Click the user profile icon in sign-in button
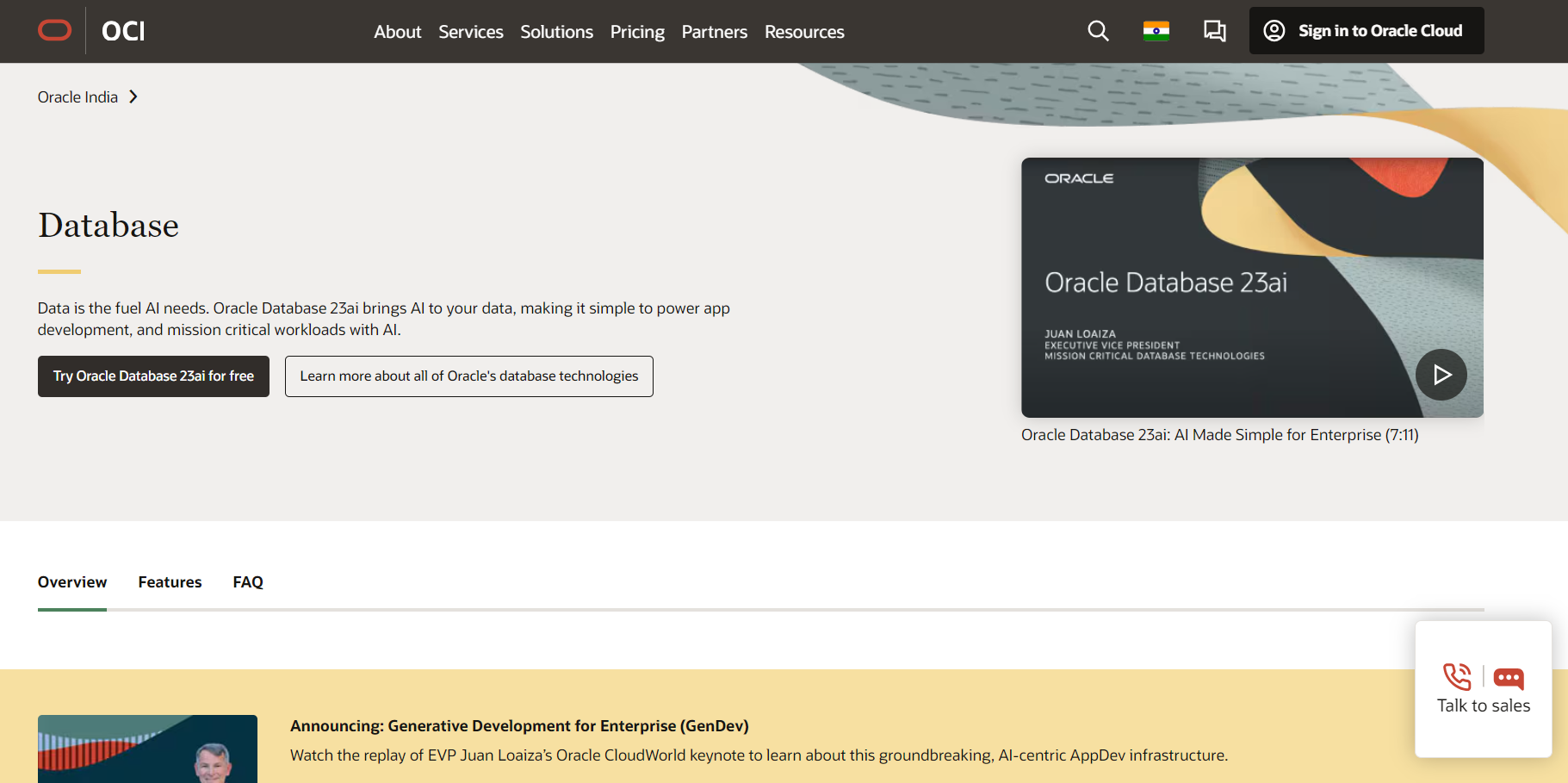This screenshot has width=1568, height=783. click(1274, 31)
